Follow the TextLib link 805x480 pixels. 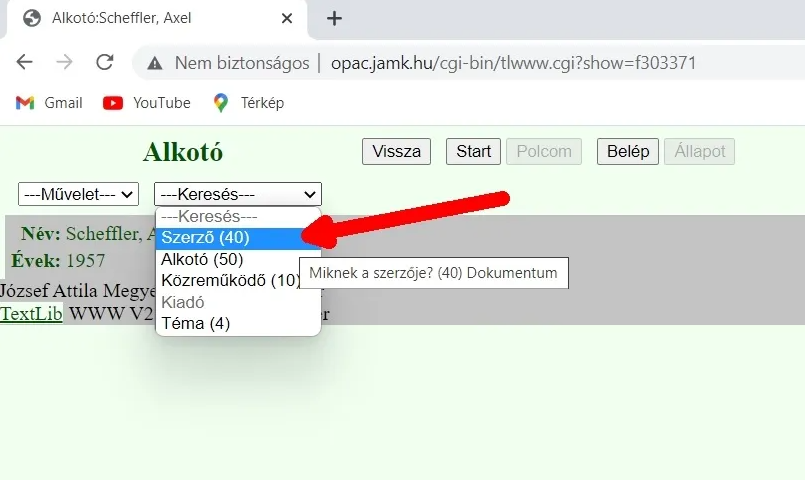(x=31, y=314)
